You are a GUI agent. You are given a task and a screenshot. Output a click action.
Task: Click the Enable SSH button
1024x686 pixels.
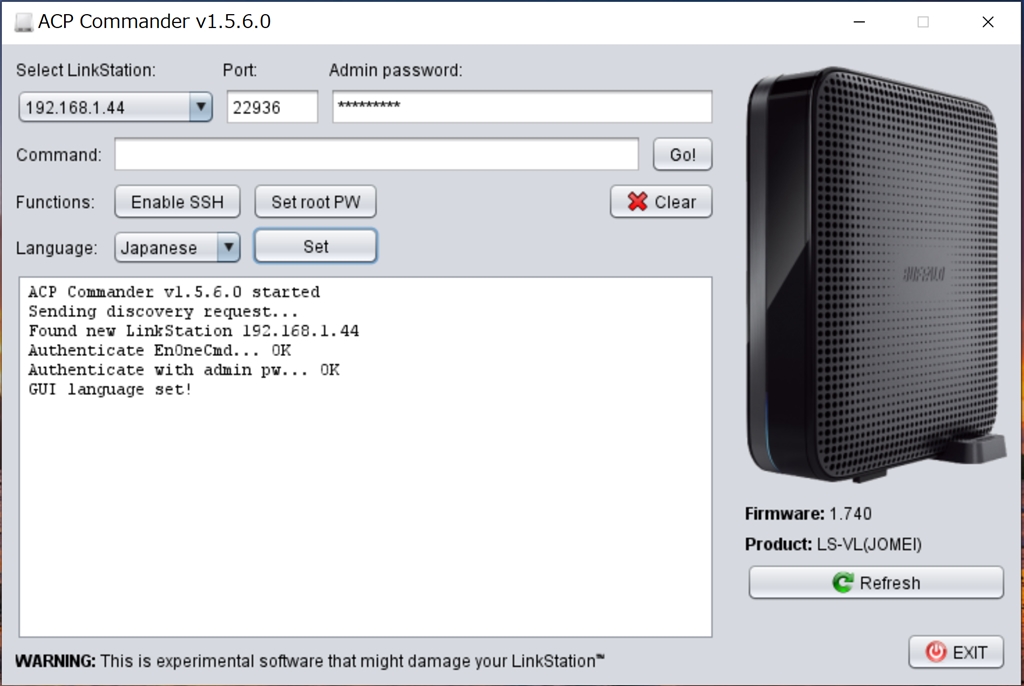click(177, 202)
